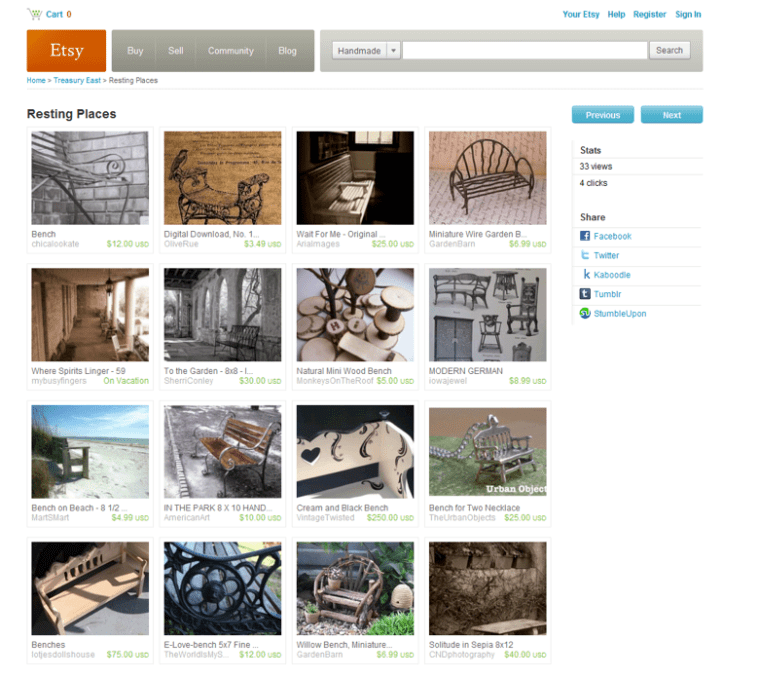Click the Facebook share icon
Viewport: 759px width, 677px height.
tap(585, 236)
